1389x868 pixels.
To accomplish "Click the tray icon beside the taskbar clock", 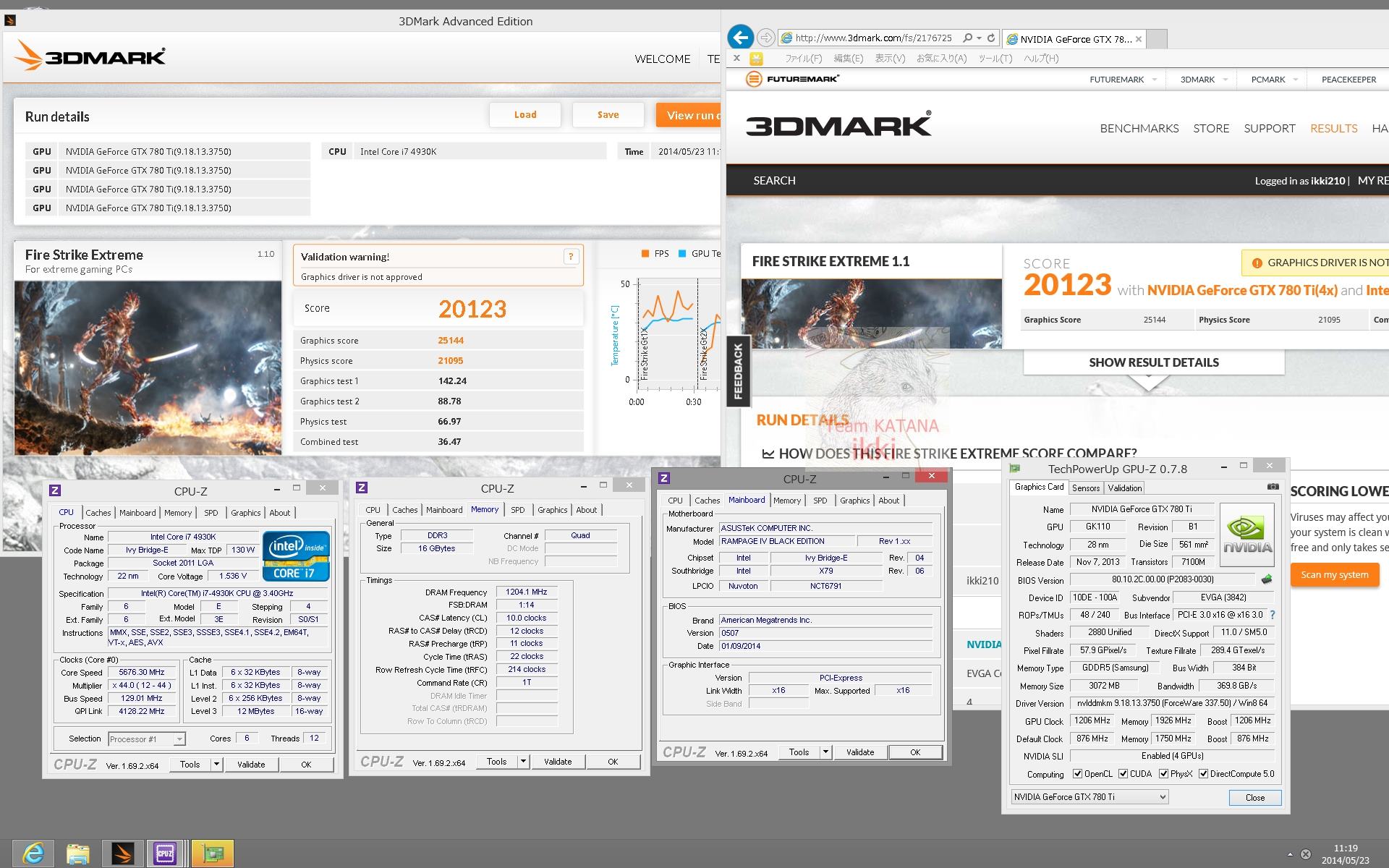I will click(1306, 854).
